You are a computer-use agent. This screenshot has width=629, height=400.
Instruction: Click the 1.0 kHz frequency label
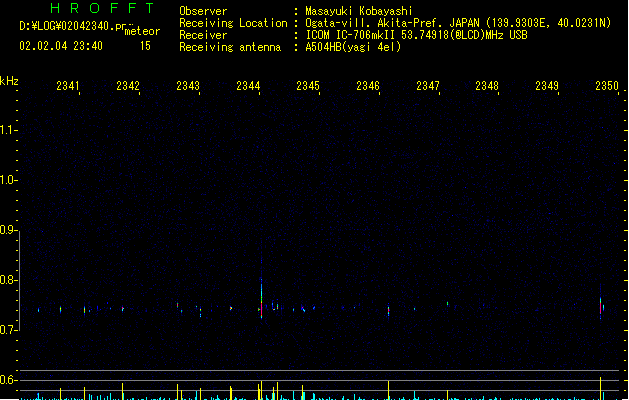8,180
